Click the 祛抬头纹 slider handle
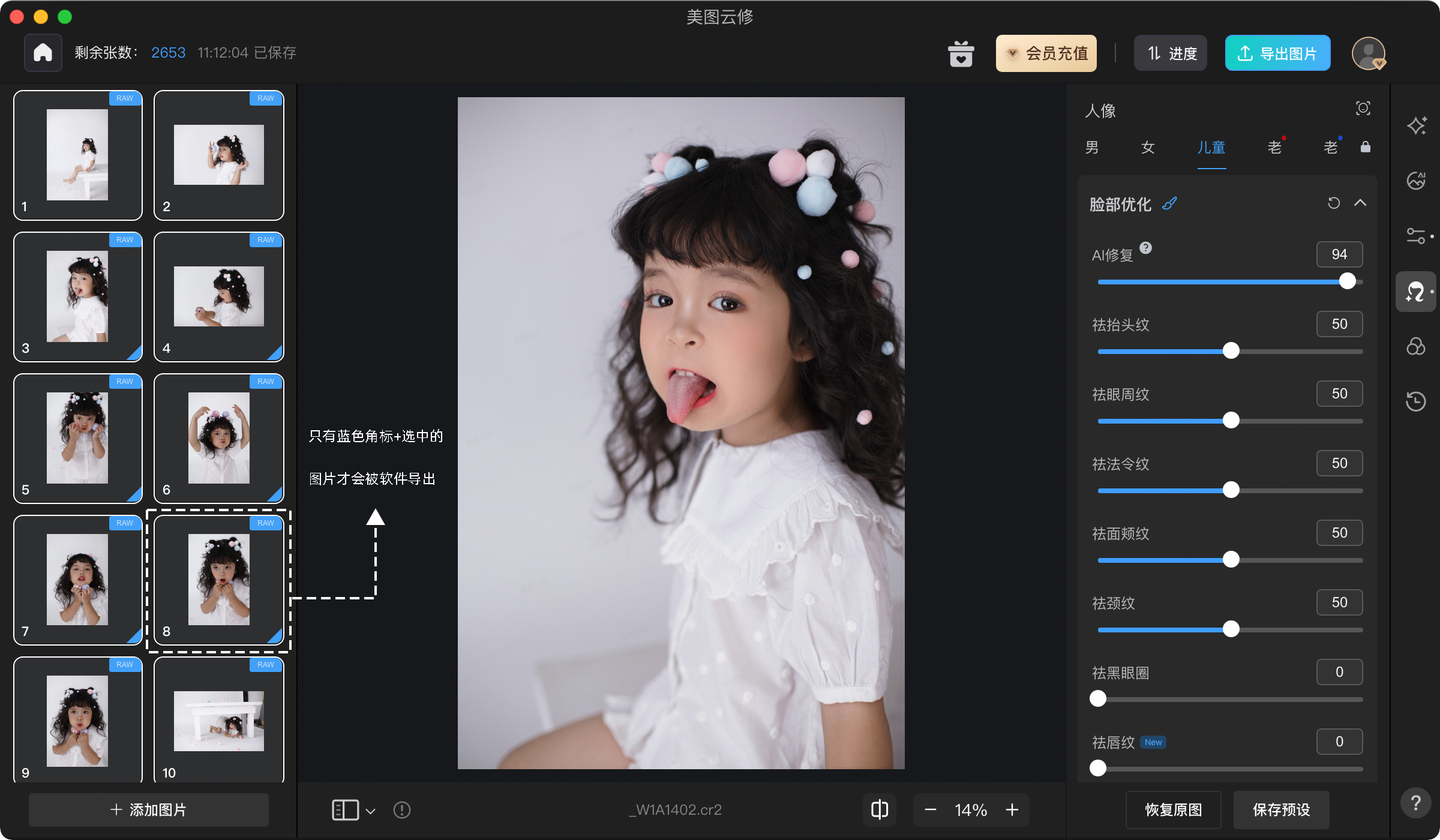The width and height of the screenshot is (1440, 840). click(1231, 351)
